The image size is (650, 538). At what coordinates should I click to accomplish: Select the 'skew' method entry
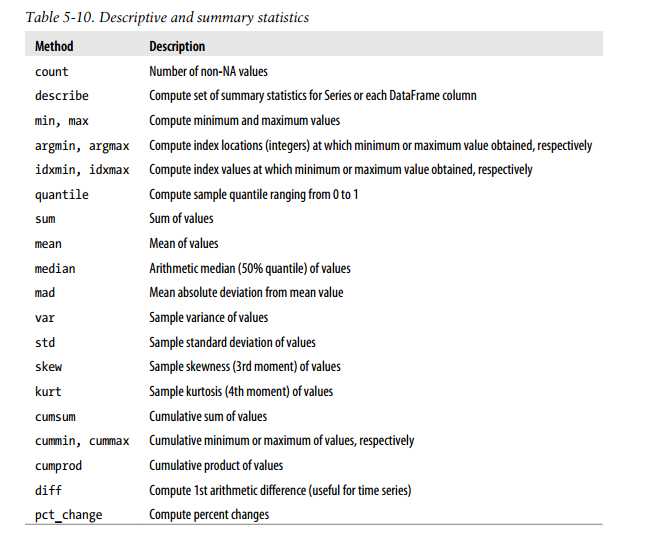click(48, 367)
